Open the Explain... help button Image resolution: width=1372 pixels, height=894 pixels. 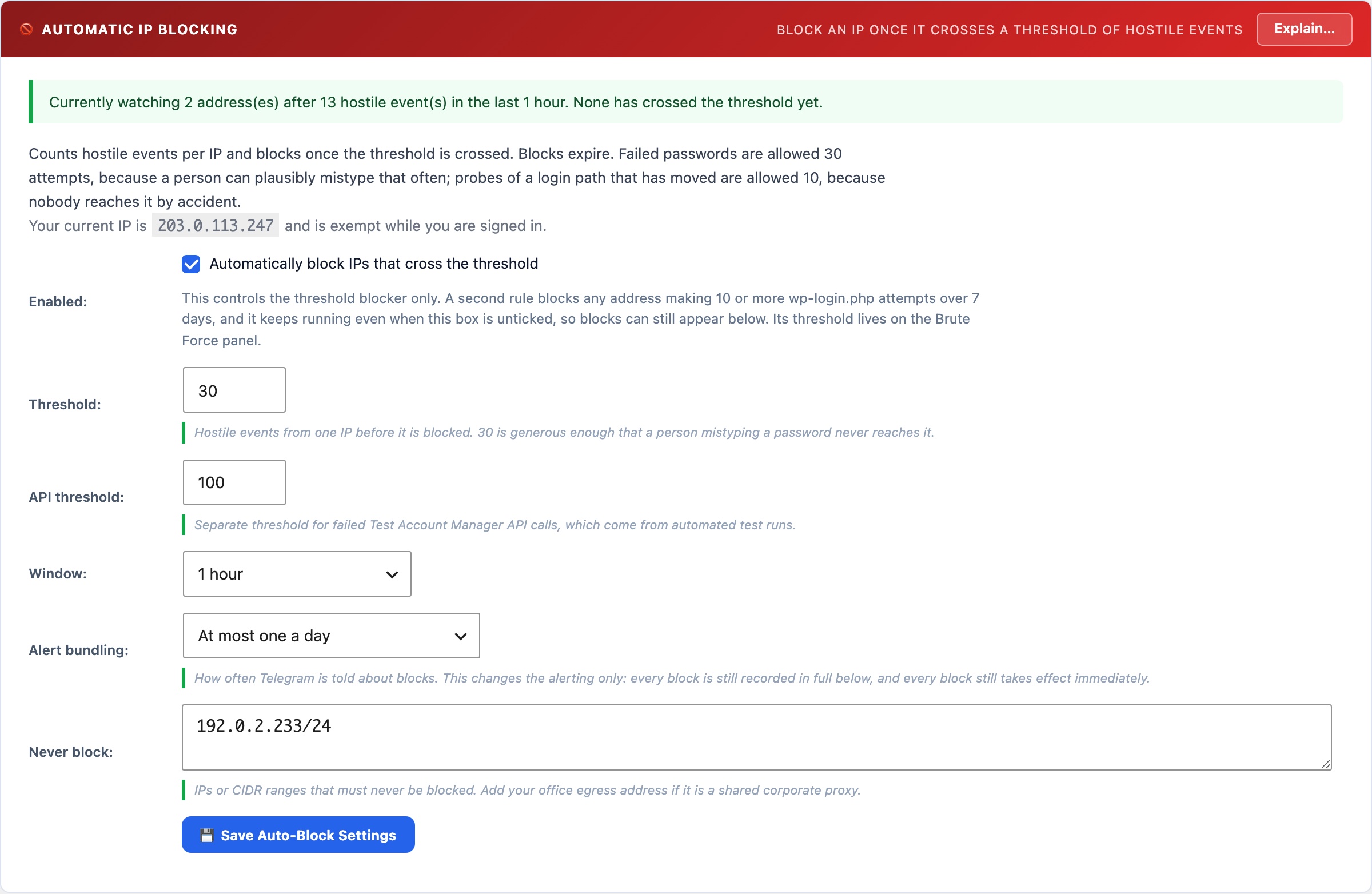(x=1303, y=29)
